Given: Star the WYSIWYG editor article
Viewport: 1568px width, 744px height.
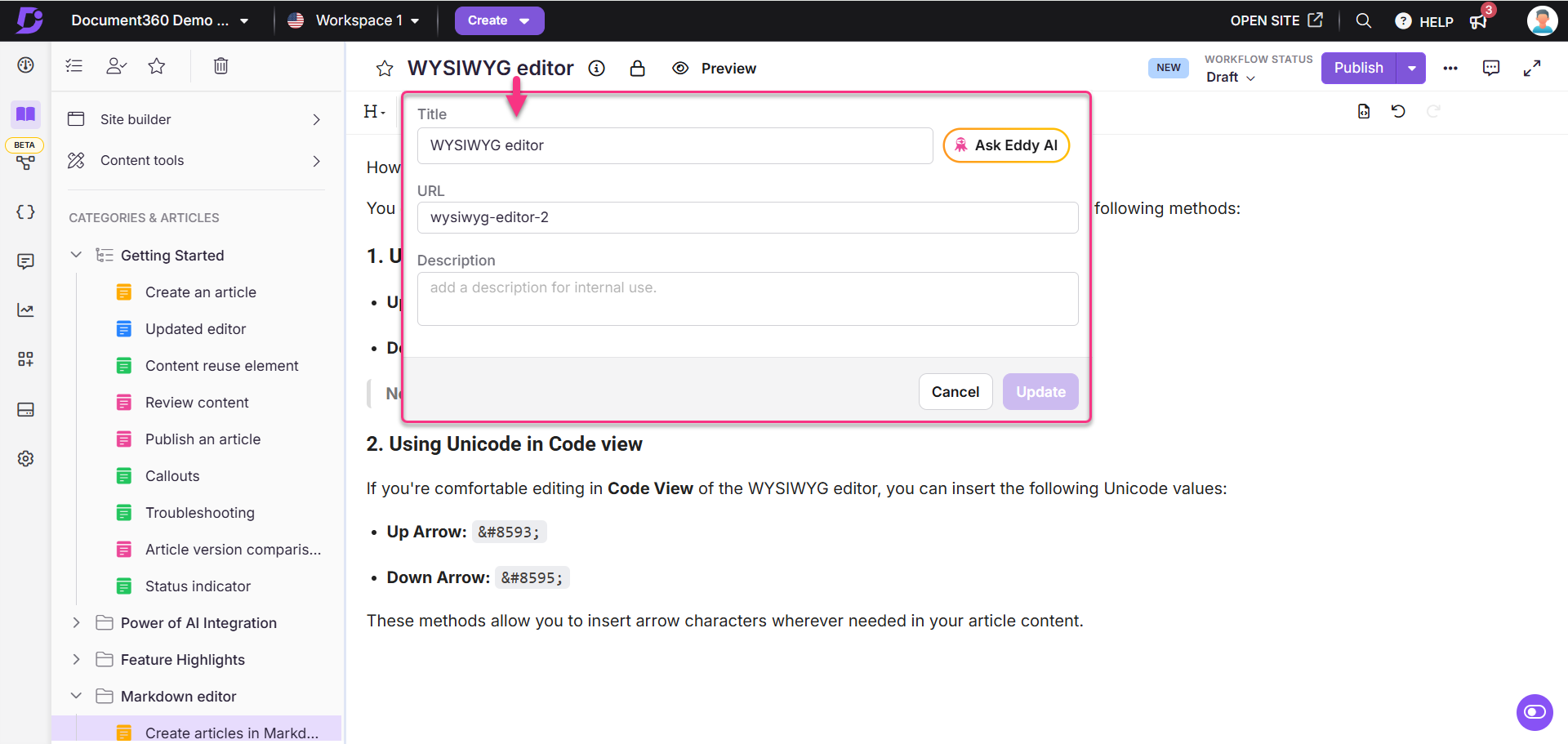Looking at the screenshot, I should click(x=385, y=69).
